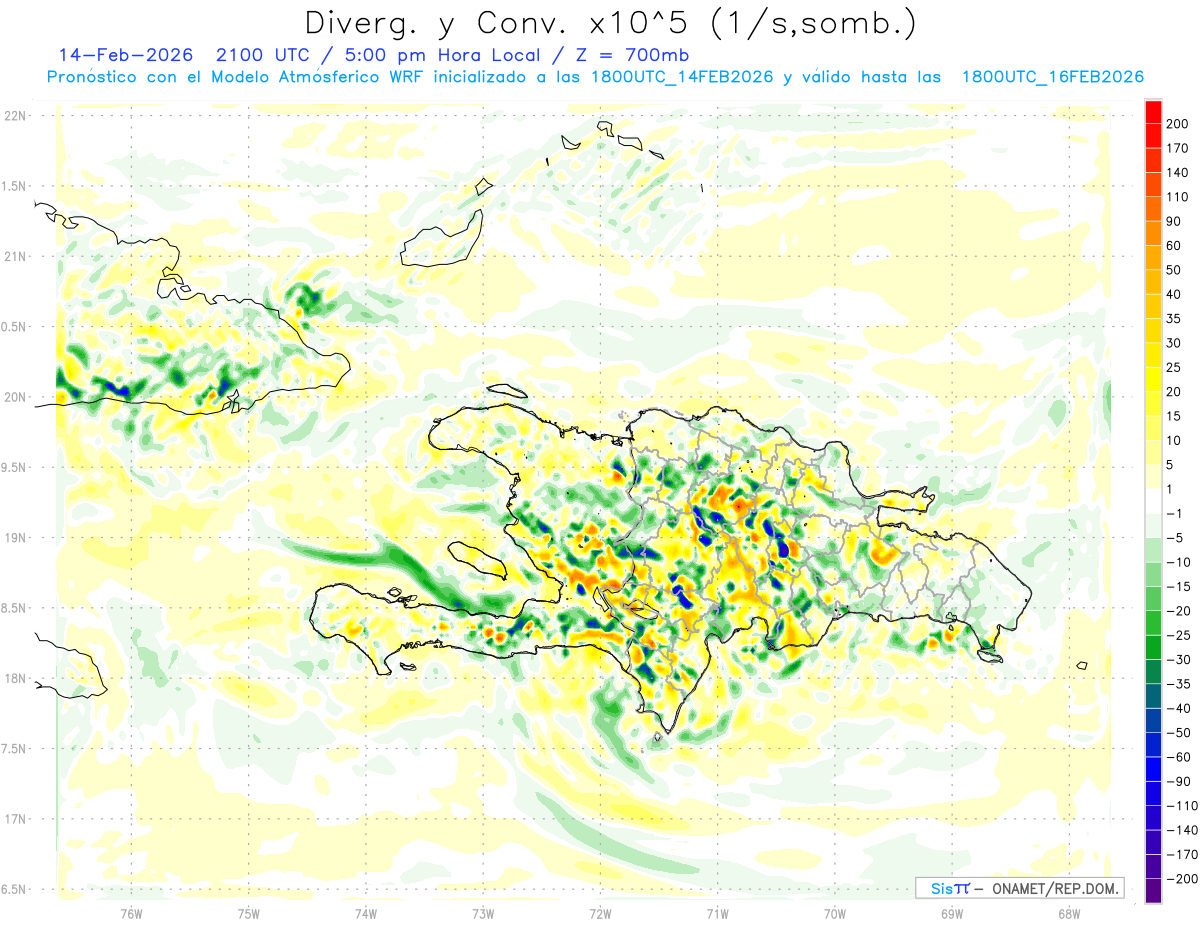Image resolution: width=1200 pixels, height=927 pixels.
Task: Click the 20N latitude label
Action: pyautogui.click(x=14, y=397)
